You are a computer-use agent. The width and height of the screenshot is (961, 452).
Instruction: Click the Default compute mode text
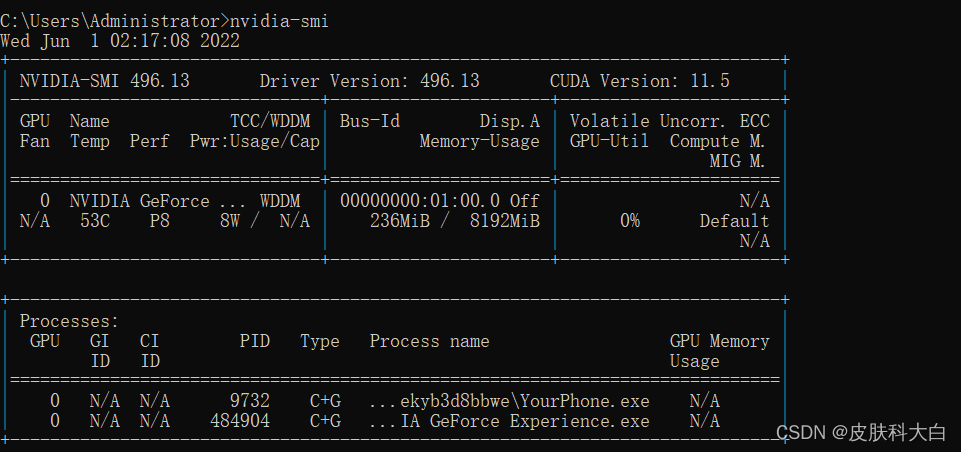(x=734, y=221)
